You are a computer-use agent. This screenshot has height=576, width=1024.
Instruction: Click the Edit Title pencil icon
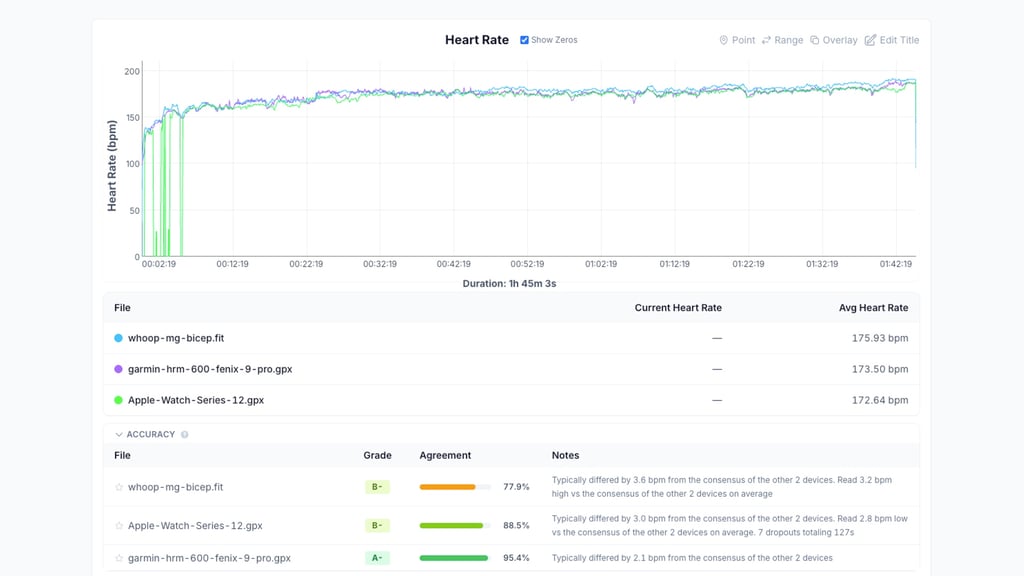pos(870,40)
